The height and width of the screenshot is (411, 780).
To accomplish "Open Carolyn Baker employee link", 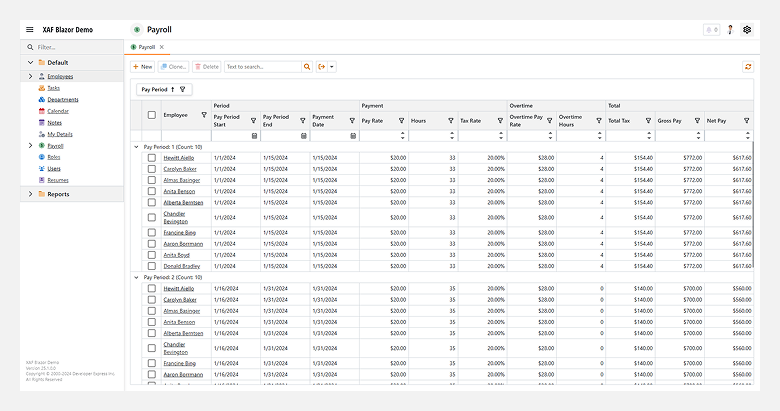I will coord(180,169).
